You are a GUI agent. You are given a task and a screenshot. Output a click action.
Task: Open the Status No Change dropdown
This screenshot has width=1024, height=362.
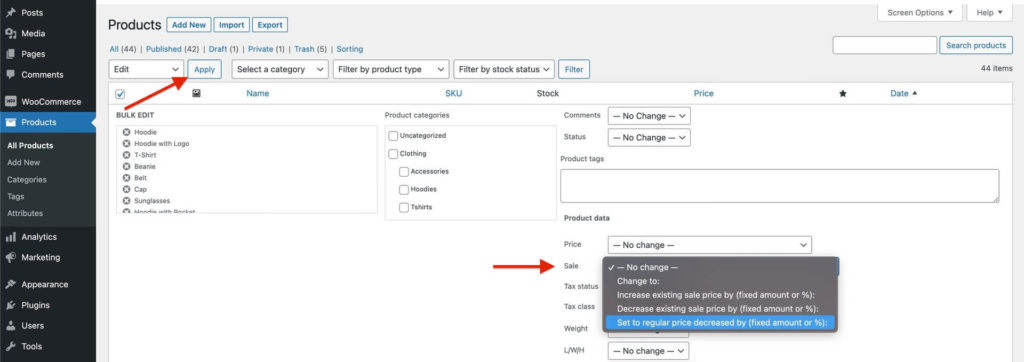649,138
